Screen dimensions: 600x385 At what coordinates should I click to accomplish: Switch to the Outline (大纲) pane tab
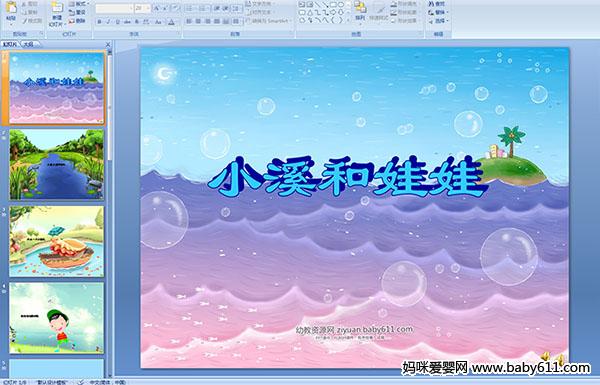pyautogui.click(x=28, y=44)
